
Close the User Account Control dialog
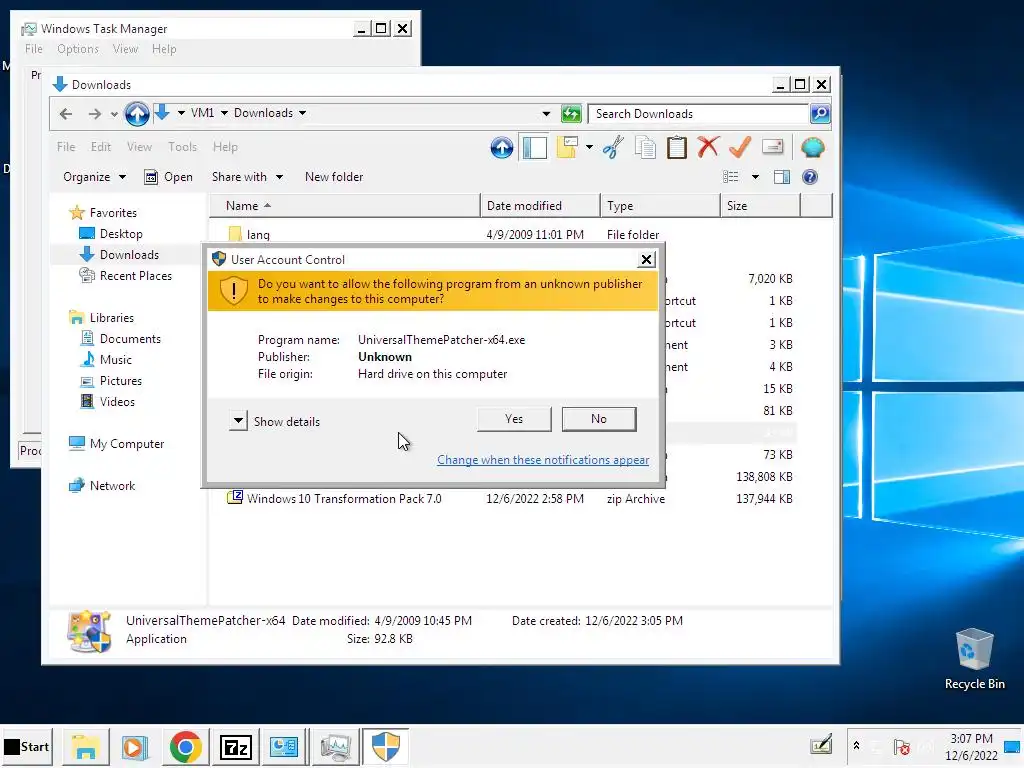pos(646,260)
